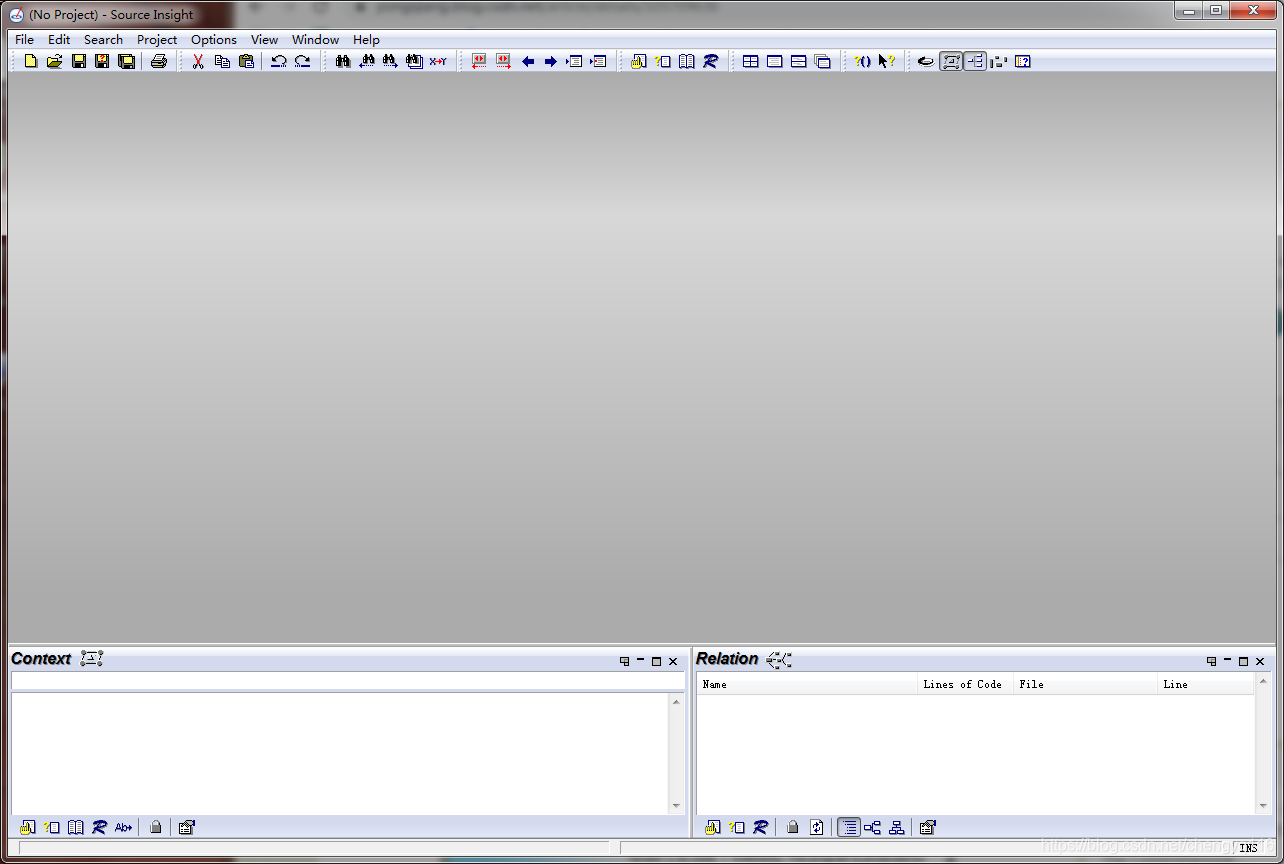Jump to definition from the Context panel toolbar
Viewport: 1284px width, 864px height.
coord(28,827)
